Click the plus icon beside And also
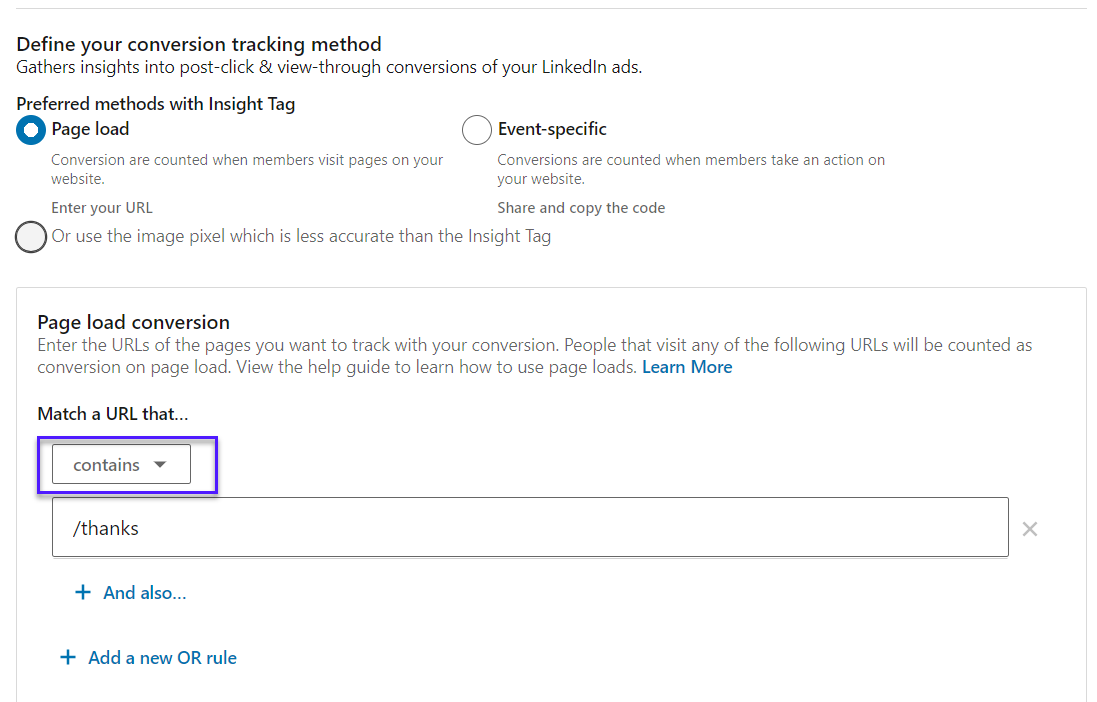 83,593
